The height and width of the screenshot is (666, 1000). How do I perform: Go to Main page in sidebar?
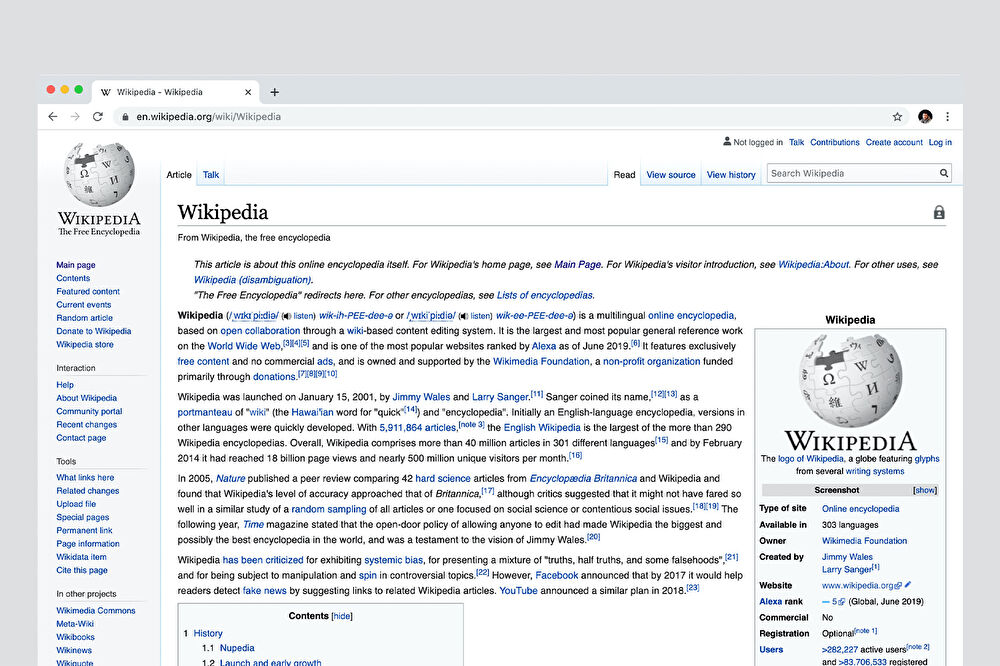tap(75, 265)
